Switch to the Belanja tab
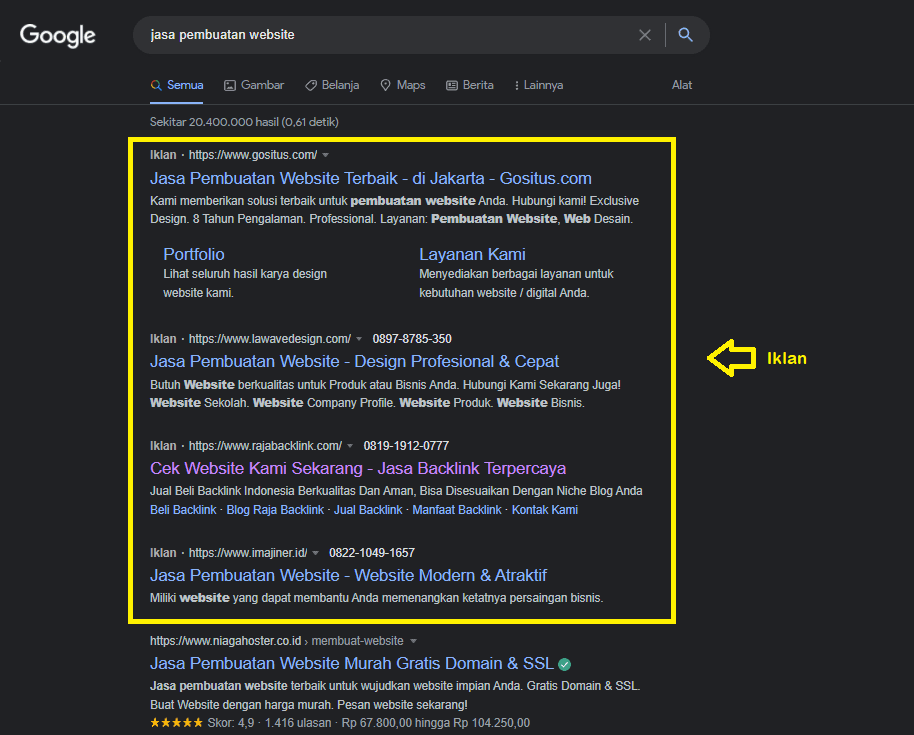This screenshot has width=914, height=735. 332,85
